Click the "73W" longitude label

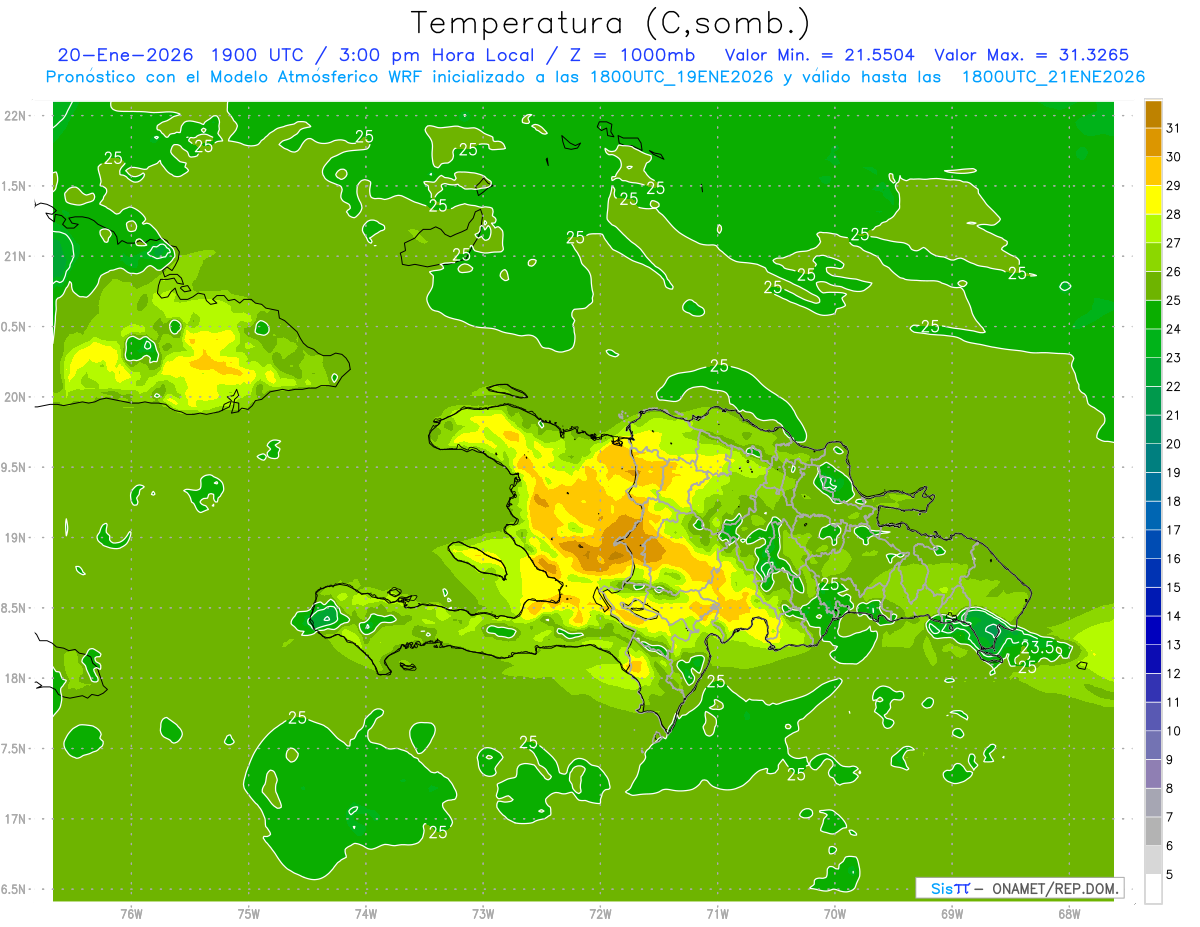click(x=483, y=913)
